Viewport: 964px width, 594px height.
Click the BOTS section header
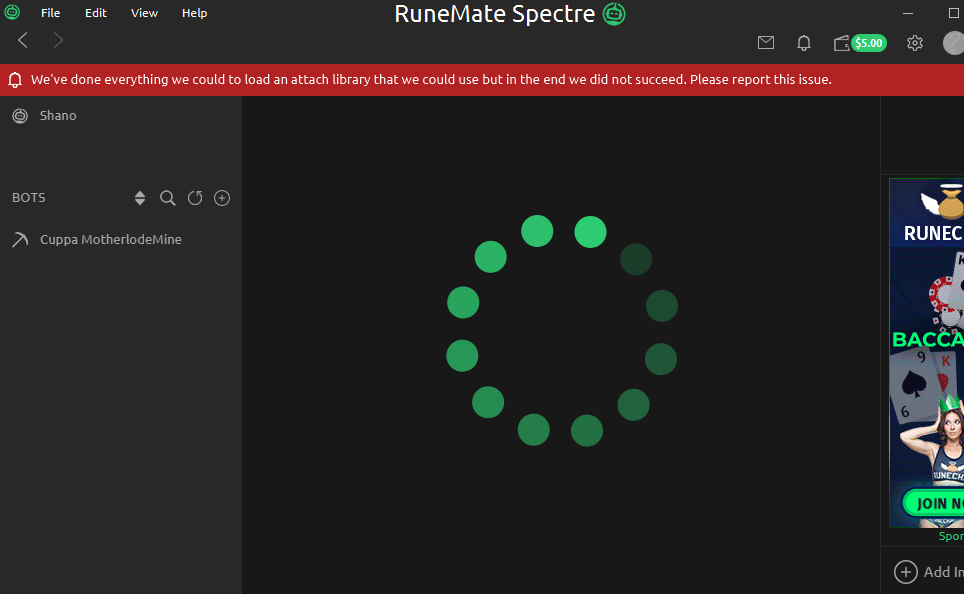coord(29,198)
